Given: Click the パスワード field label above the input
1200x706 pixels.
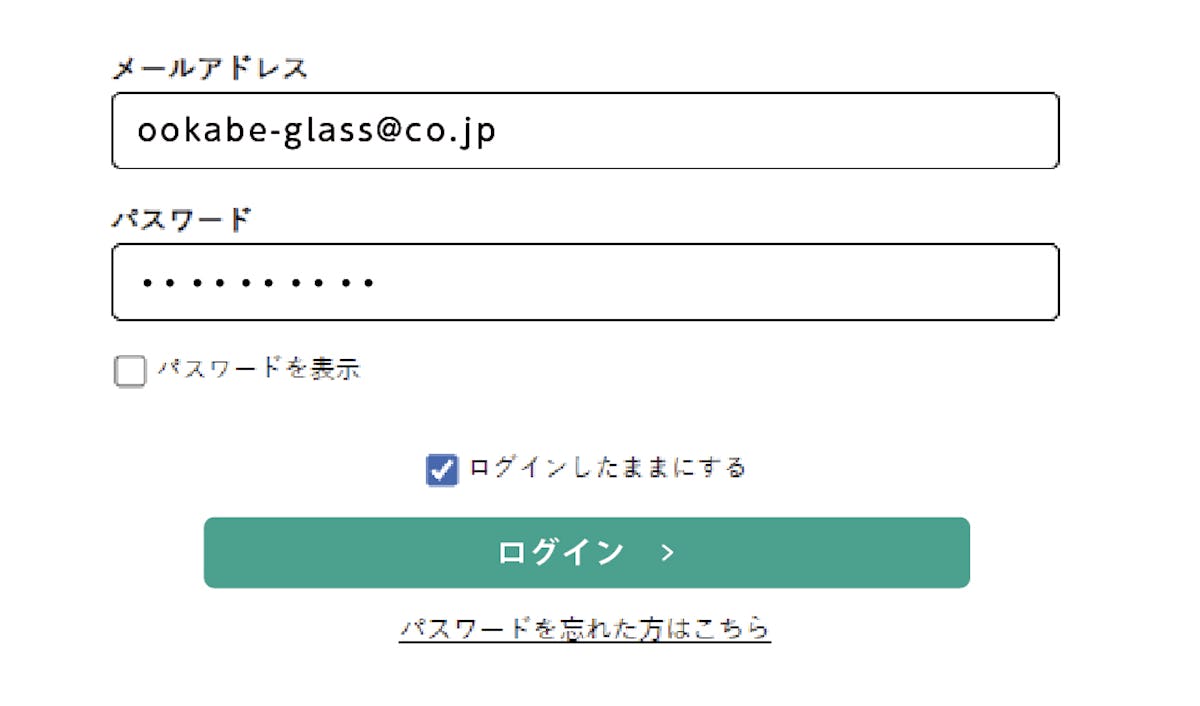Looking at the screenshot, I should (181, 219).
